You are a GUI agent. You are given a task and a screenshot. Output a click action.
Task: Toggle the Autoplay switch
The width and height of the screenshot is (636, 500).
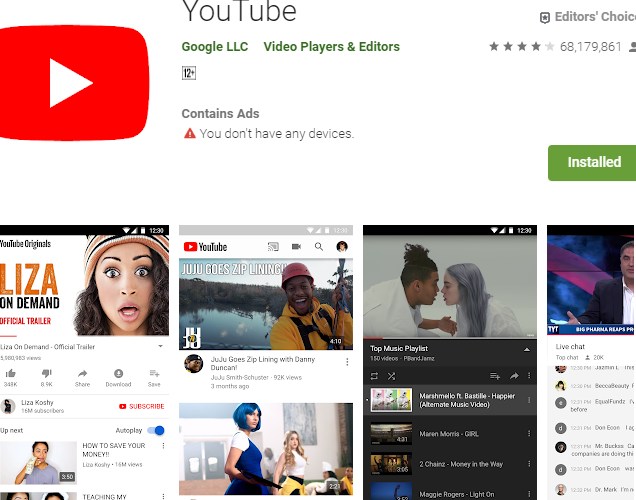pos(156,430)
